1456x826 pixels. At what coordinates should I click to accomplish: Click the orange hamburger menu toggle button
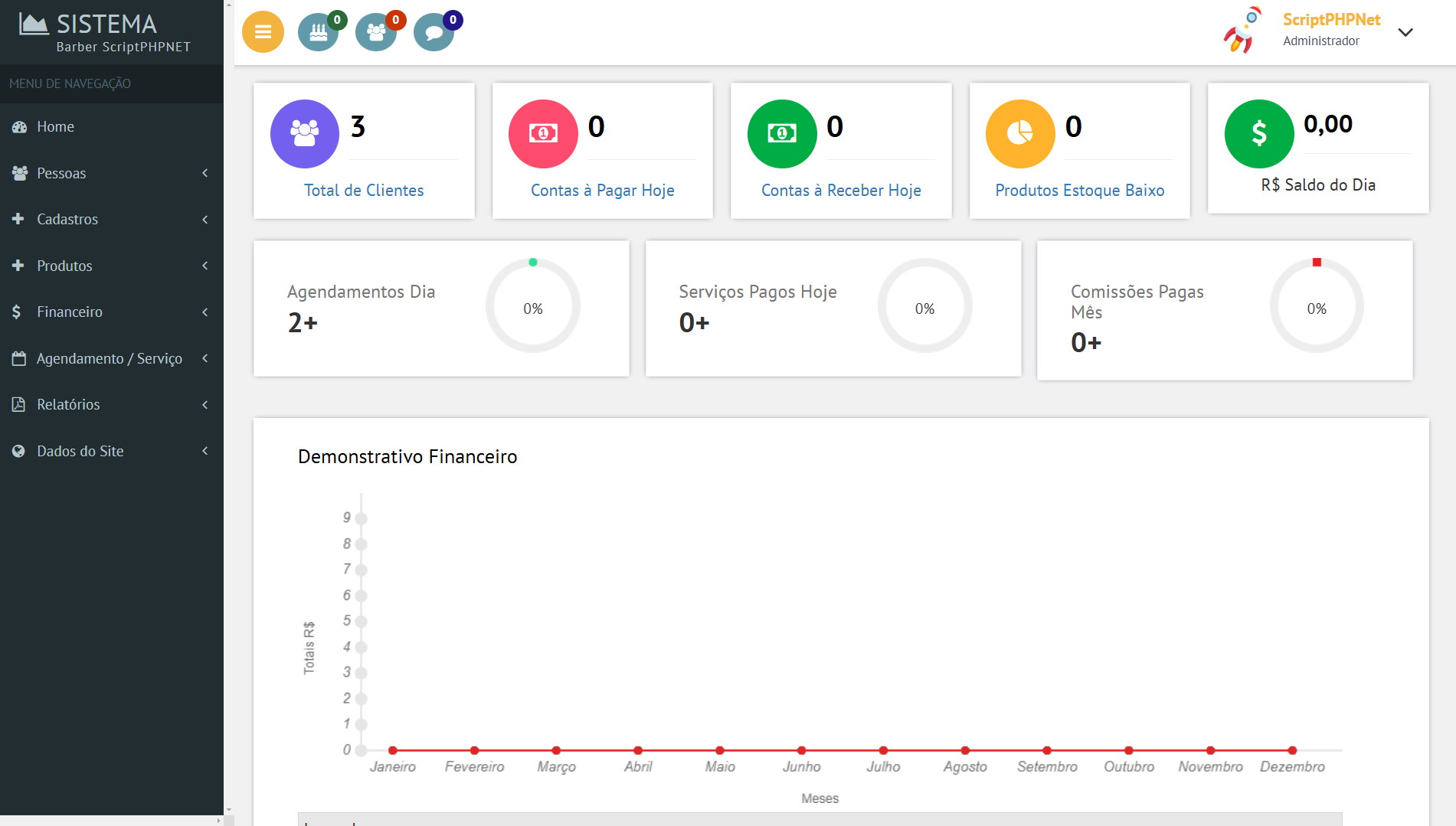tap(263, 32)
